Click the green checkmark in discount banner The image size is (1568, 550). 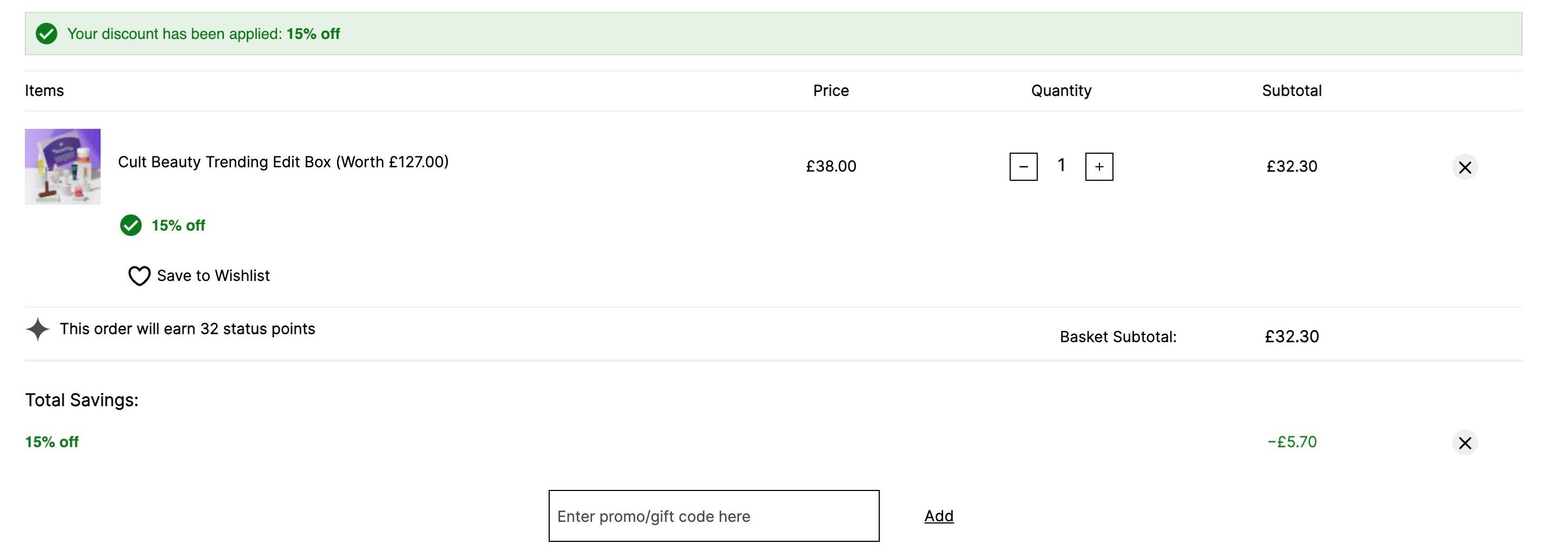tap(47, 34)
